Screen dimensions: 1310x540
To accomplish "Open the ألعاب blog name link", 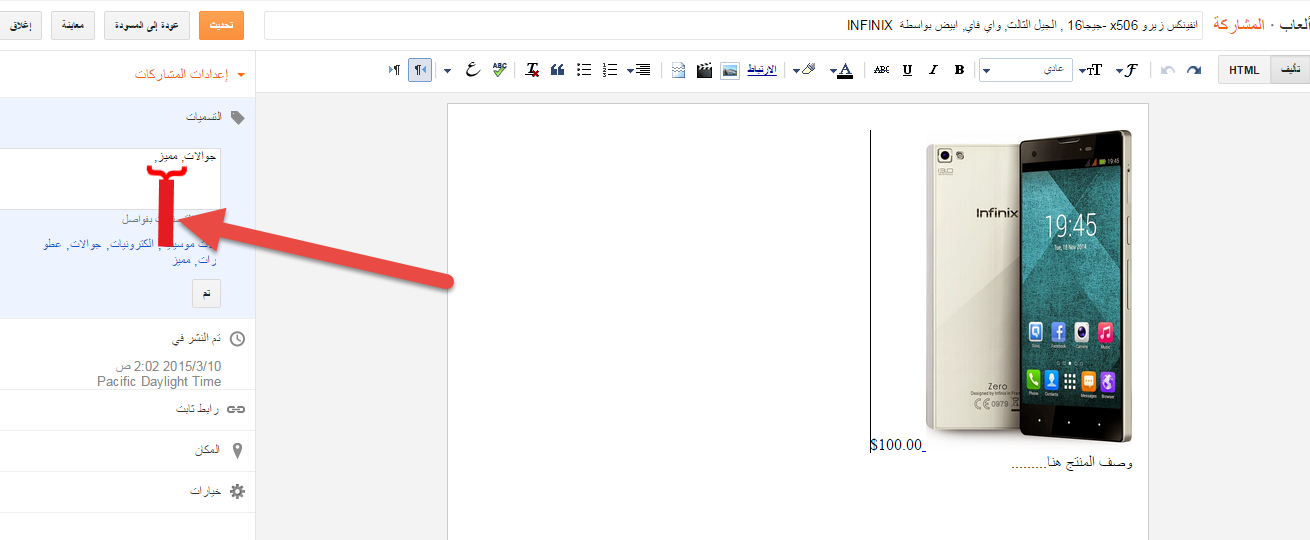I will 1294,24.
